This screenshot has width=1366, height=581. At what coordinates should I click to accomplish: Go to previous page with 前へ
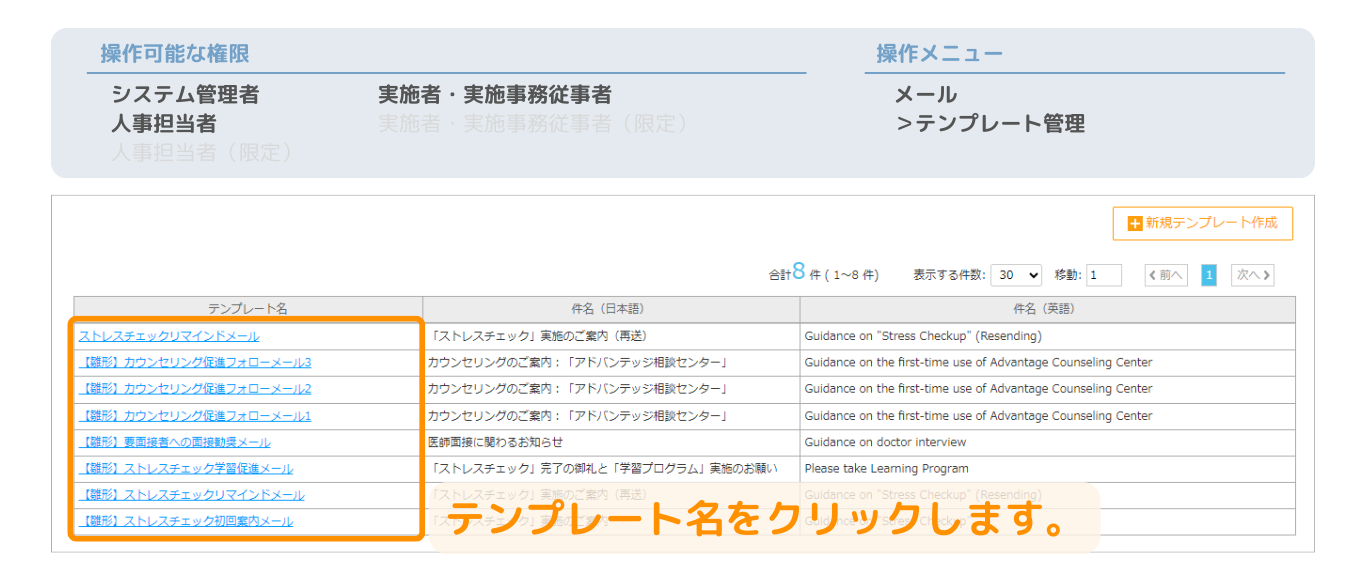click(x=1166, y=275)
